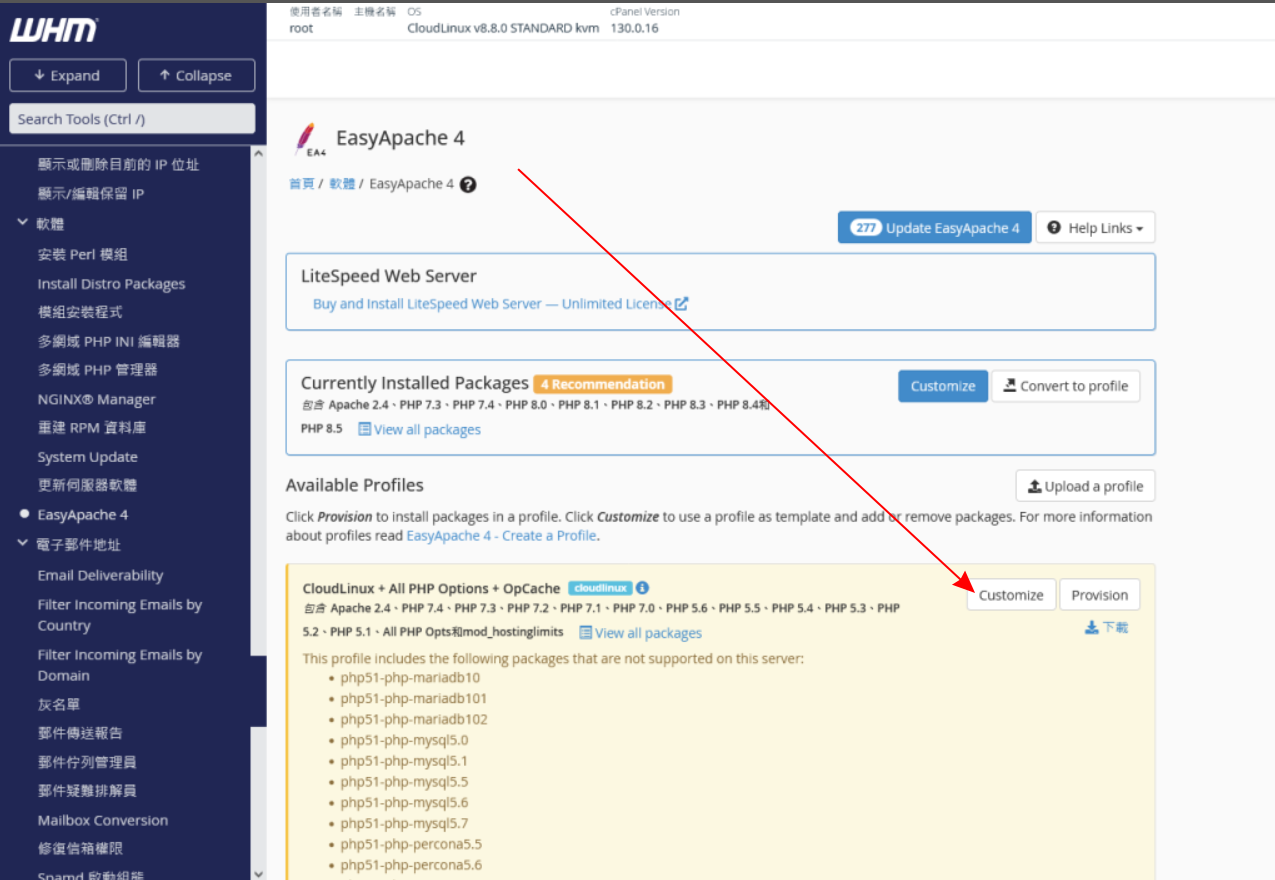Collapse all sidebar menu sections

coord(196,76)
